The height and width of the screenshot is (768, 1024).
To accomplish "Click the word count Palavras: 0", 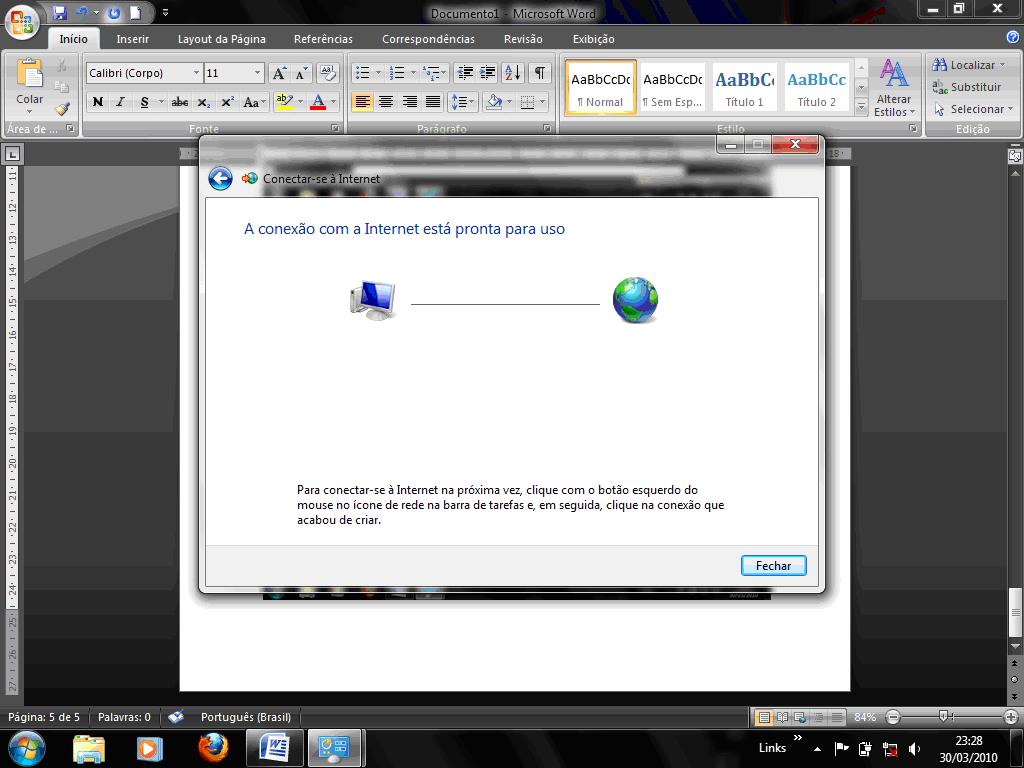I will (x=124, y=717).
